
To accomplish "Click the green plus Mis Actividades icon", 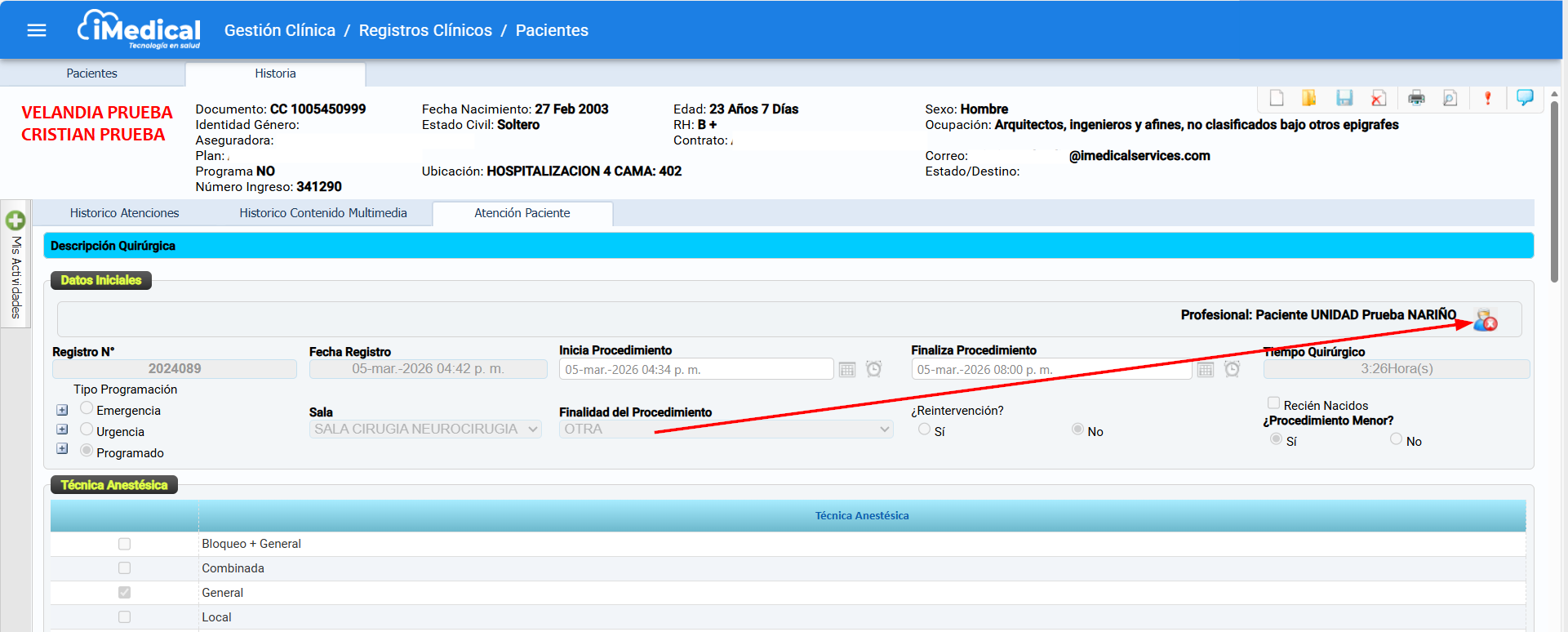I will pos(16,220).
